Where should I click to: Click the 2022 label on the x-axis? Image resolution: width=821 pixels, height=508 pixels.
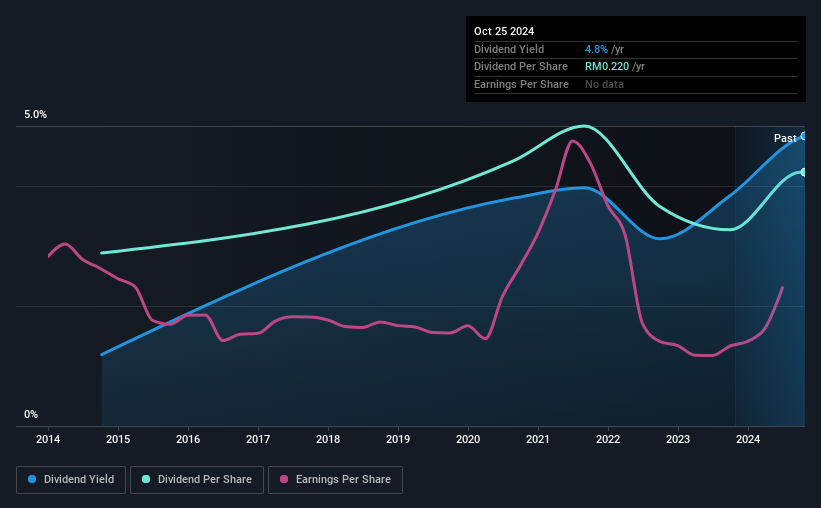pos(608,439)
